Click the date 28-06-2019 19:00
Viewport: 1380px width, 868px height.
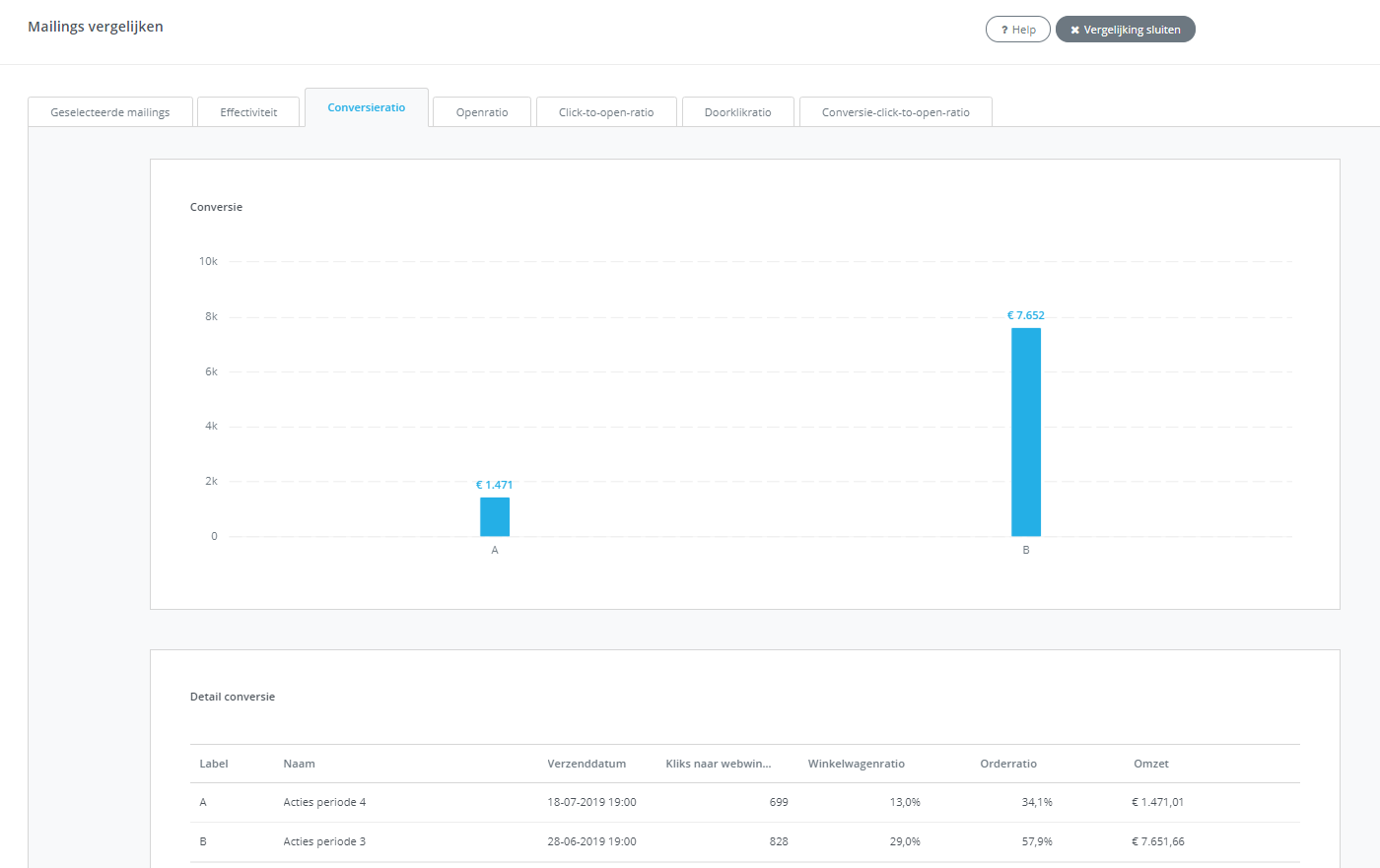click(x=591, y=841)
